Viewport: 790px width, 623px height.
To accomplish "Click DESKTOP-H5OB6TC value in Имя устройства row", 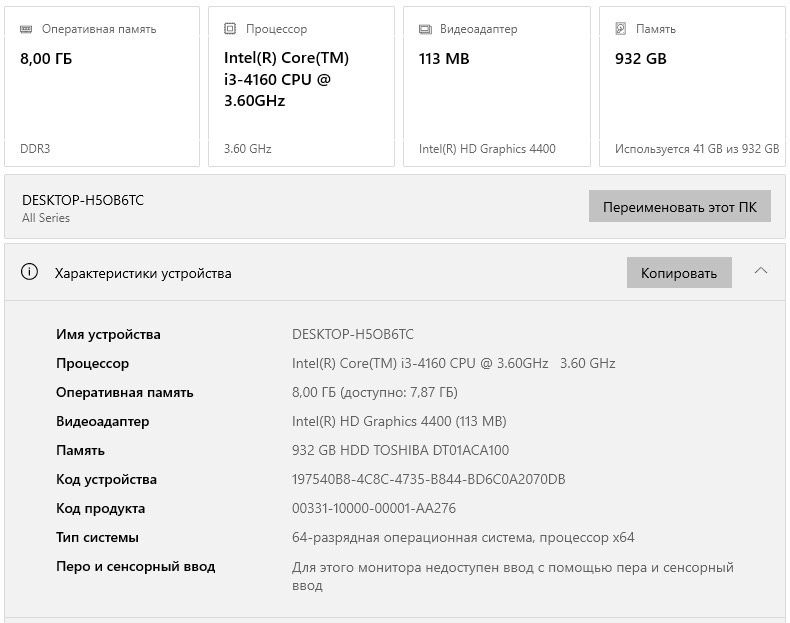I will point(353,334).
